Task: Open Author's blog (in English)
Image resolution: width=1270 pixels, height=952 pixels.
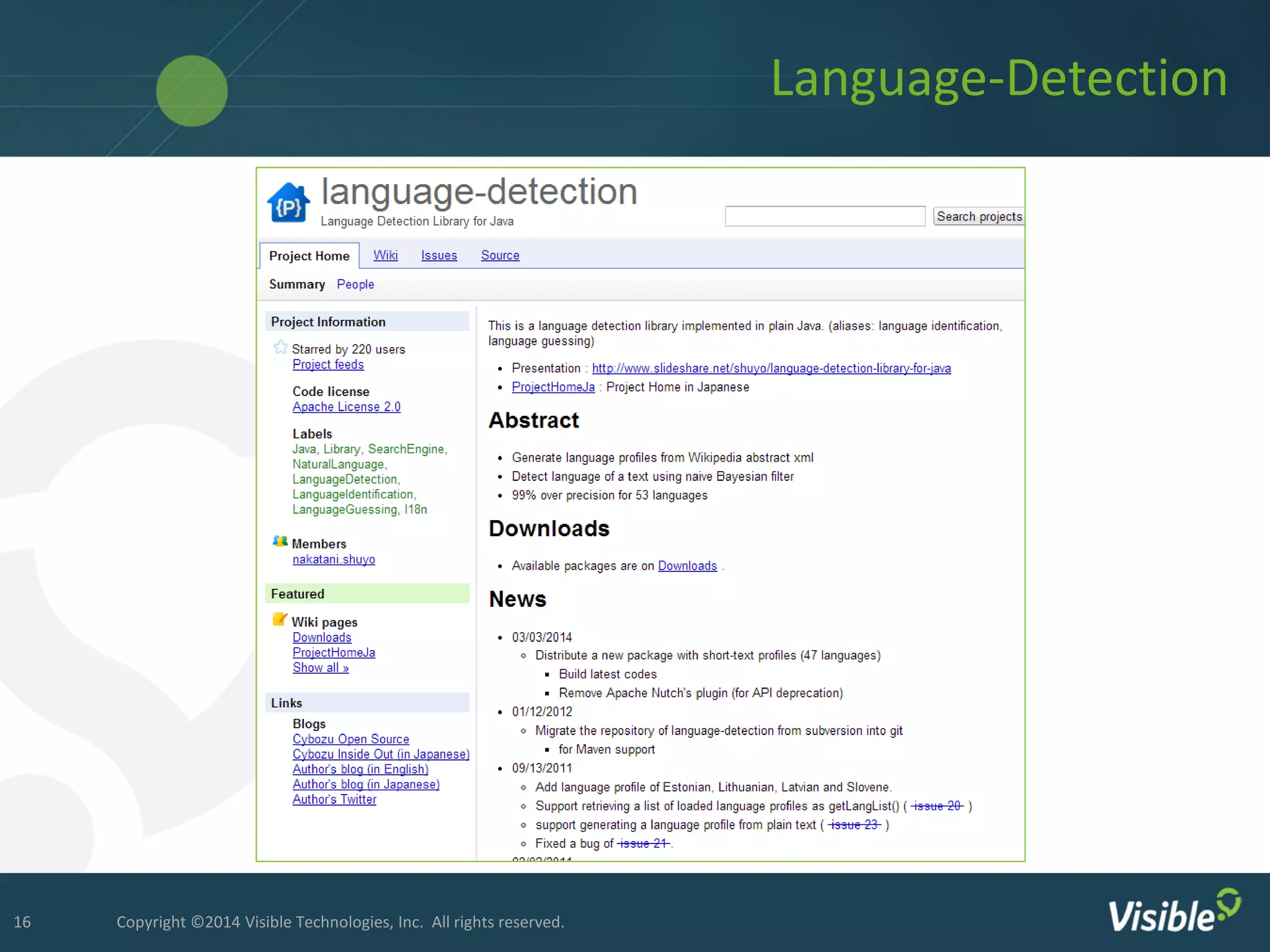Action: click(x=360, y=769)
